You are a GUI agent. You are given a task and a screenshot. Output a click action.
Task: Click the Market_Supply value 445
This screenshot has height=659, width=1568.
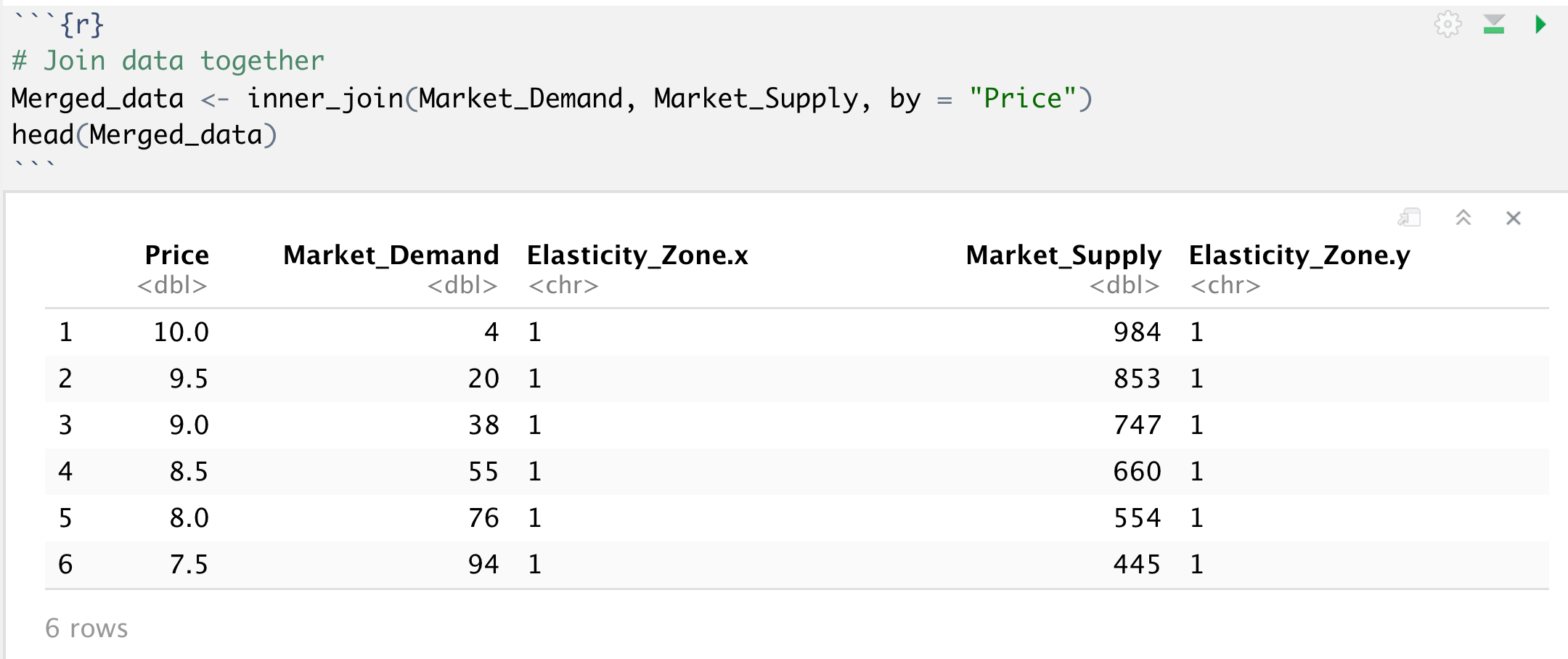[1137, 565]
